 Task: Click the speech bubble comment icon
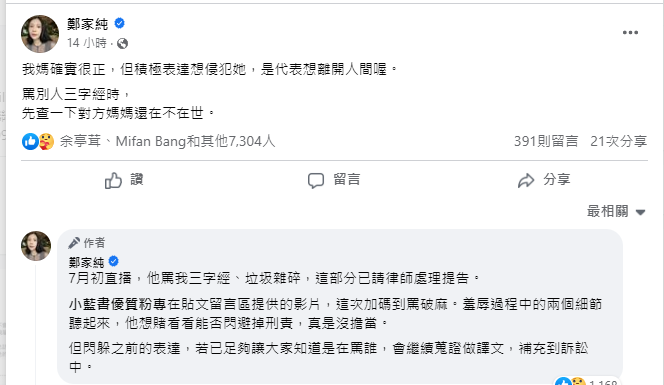click(316, 180)
